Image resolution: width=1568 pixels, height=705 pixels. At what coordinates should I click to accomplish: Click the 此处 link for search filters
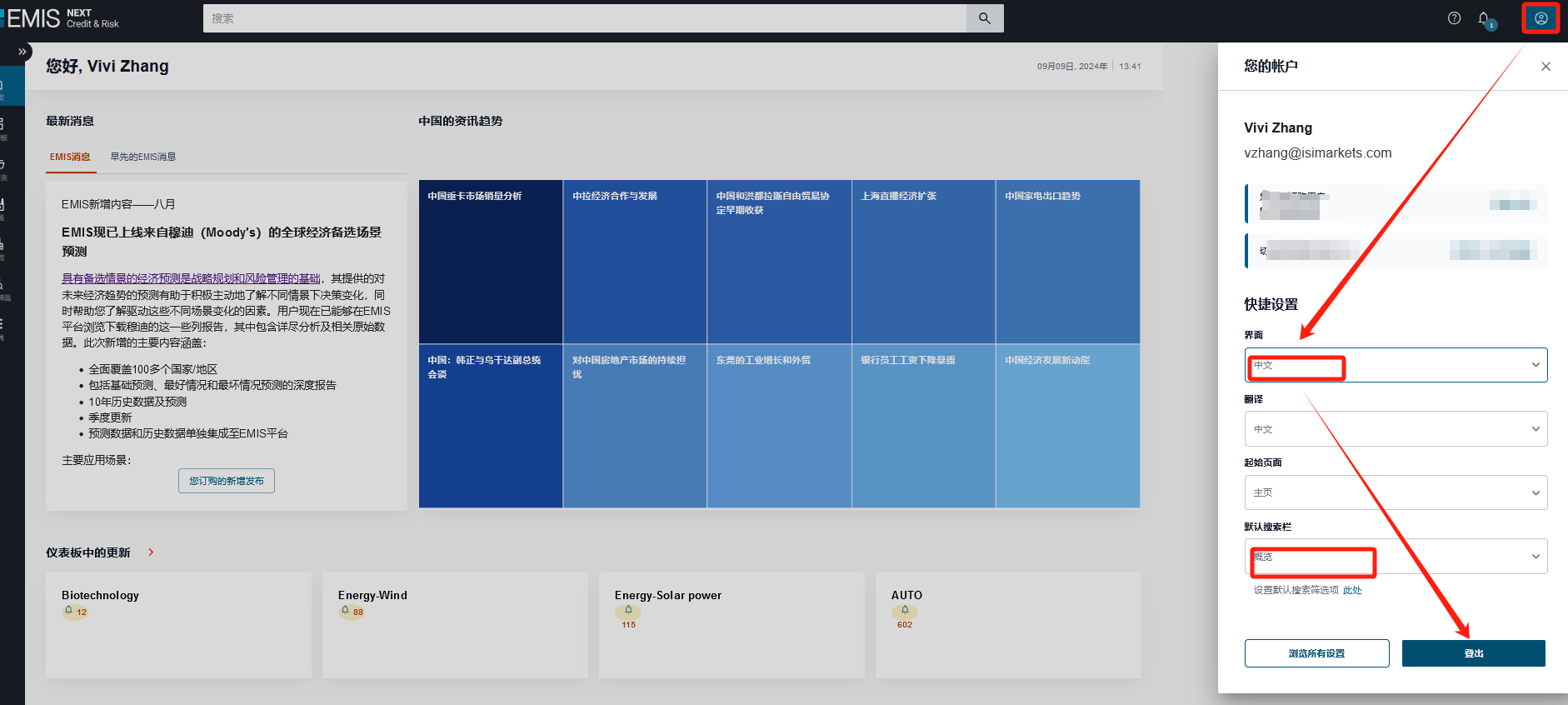pos(1352,590)
